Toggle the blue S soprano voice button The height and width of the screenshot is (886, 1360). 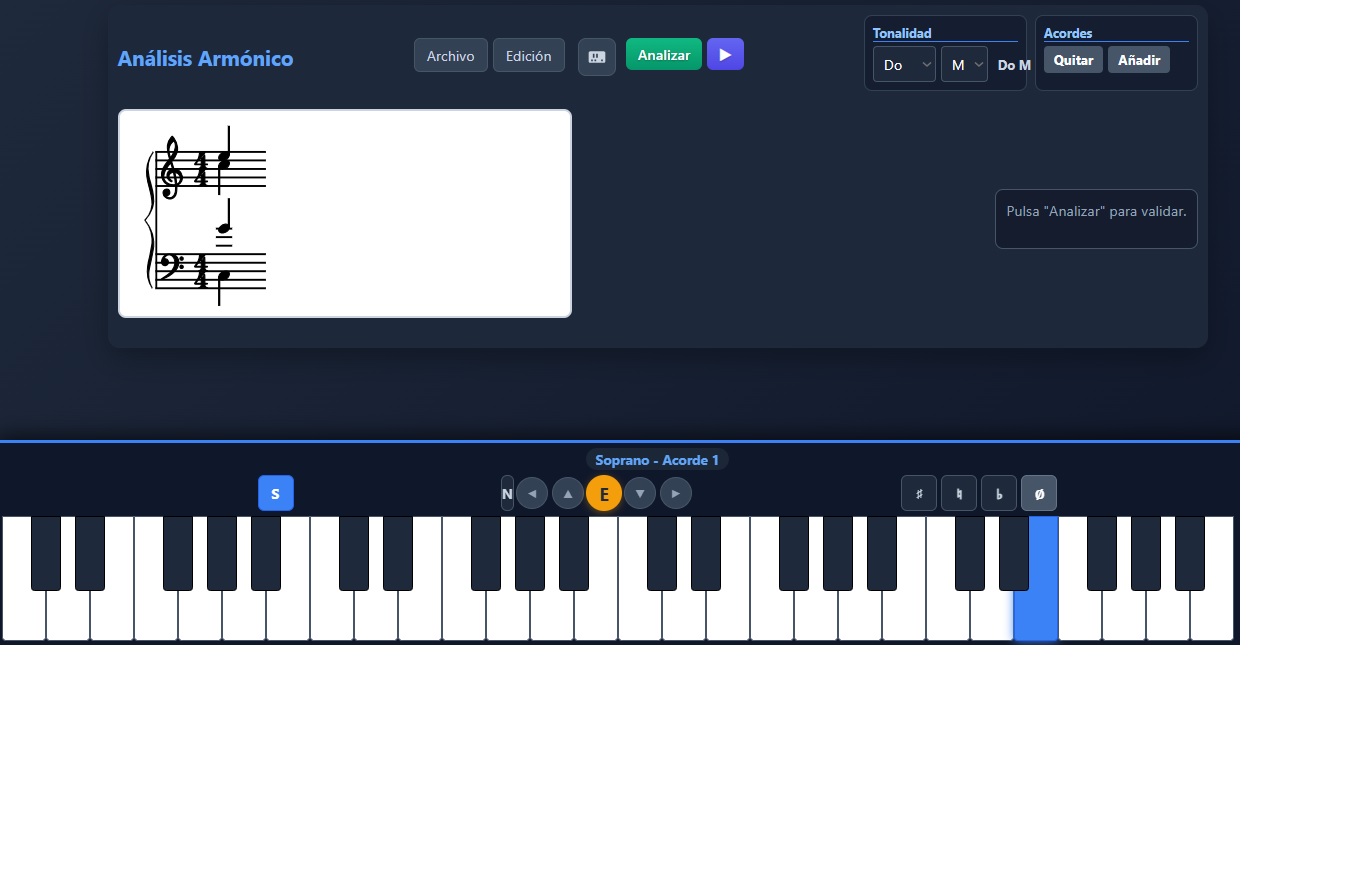click(276, 493)
